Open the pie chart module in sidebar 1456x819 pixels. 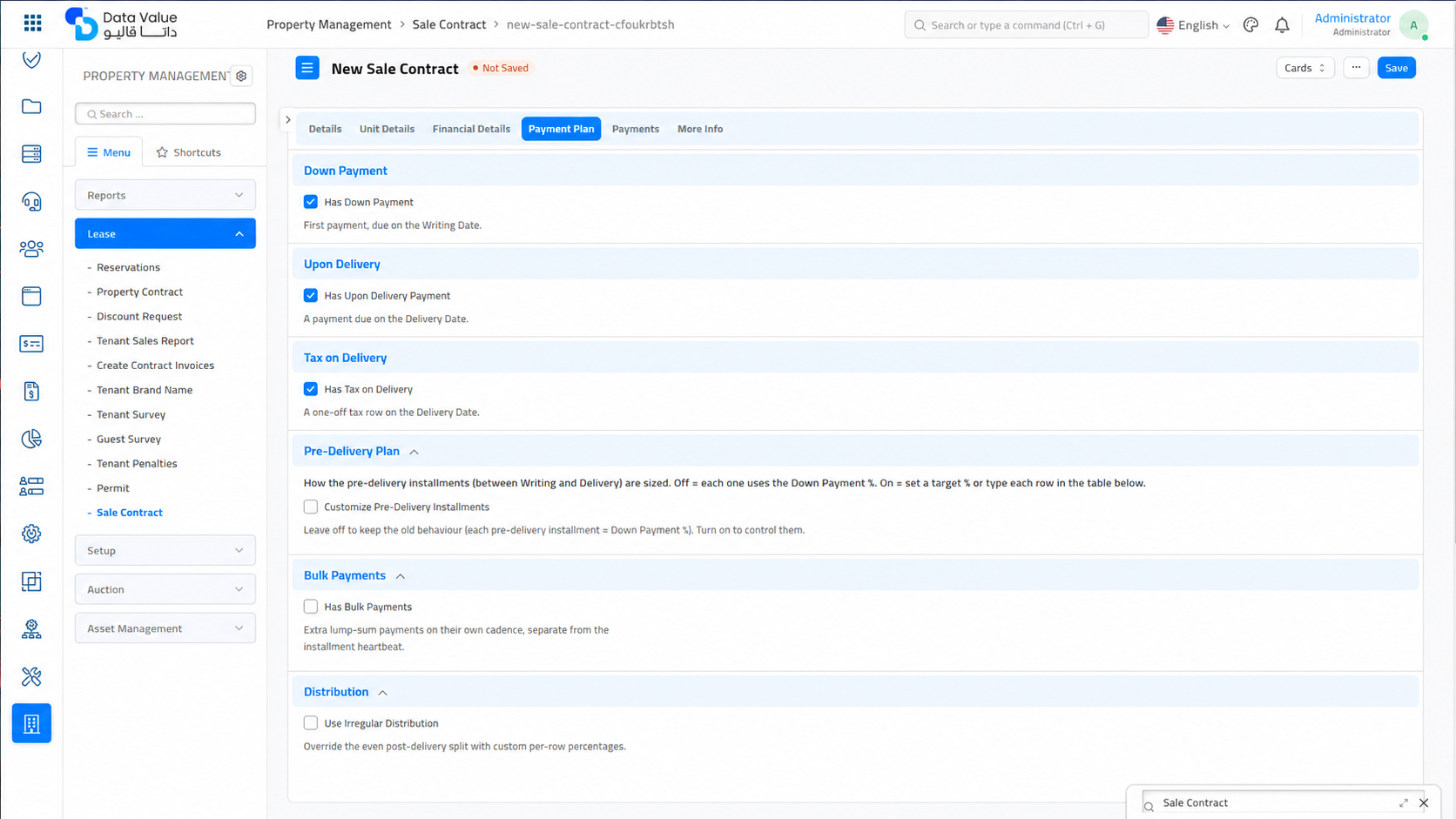31,439
